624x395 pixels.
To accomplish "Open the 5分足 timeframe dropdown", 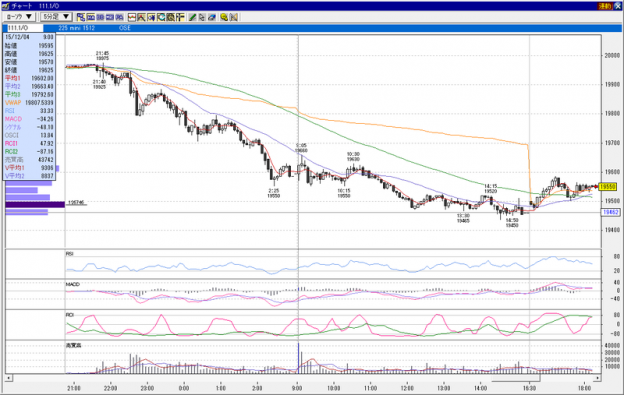I will point(56,17).
